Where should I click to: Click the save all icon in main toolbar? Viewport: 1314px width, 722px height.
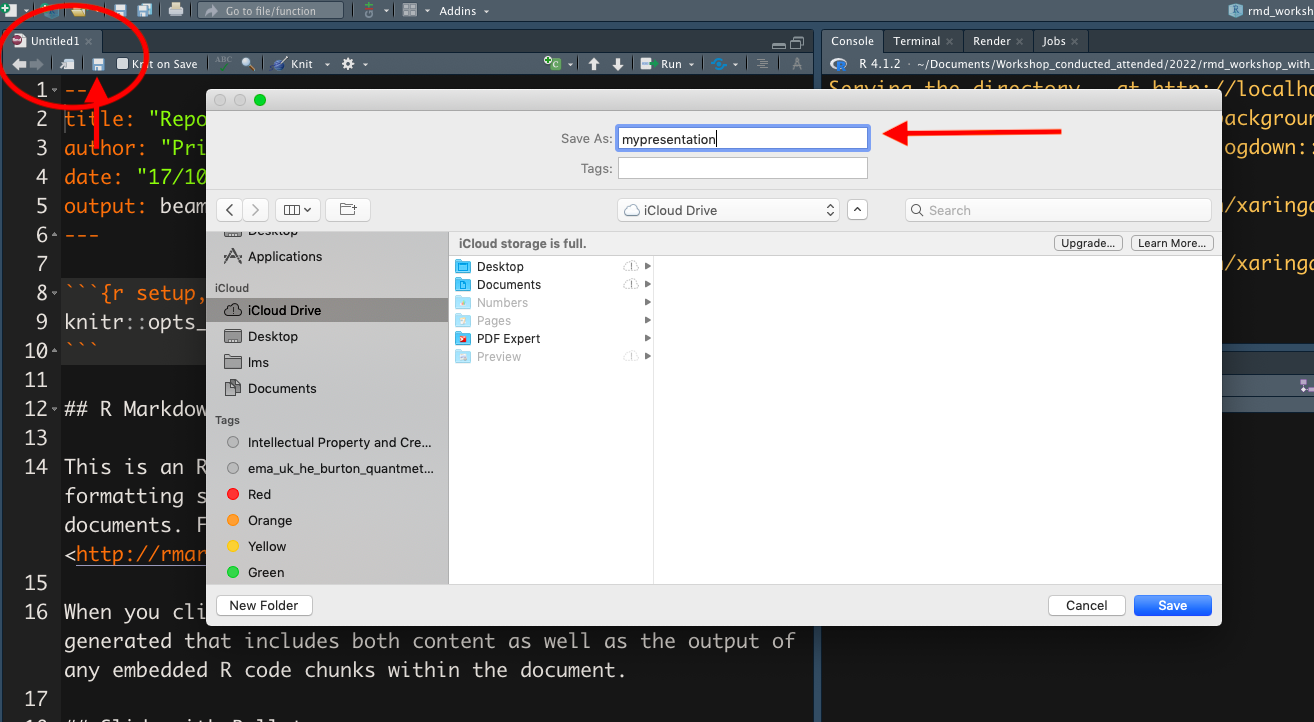(x=145, y=10)
